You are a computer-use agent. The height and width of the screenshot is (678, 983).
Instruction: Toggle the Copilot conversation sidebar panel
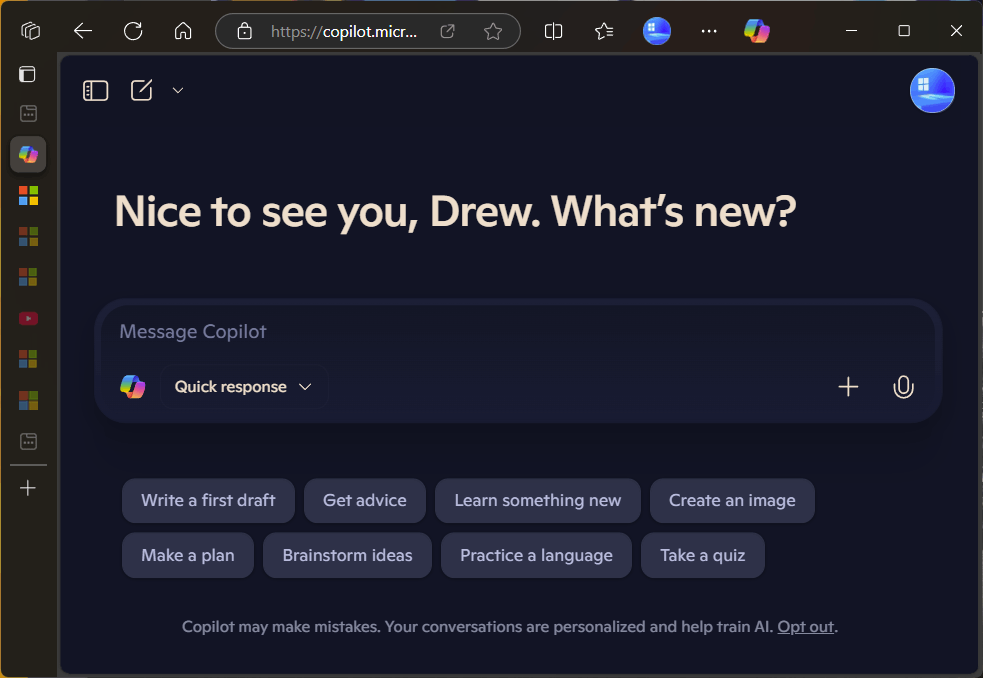96,90
